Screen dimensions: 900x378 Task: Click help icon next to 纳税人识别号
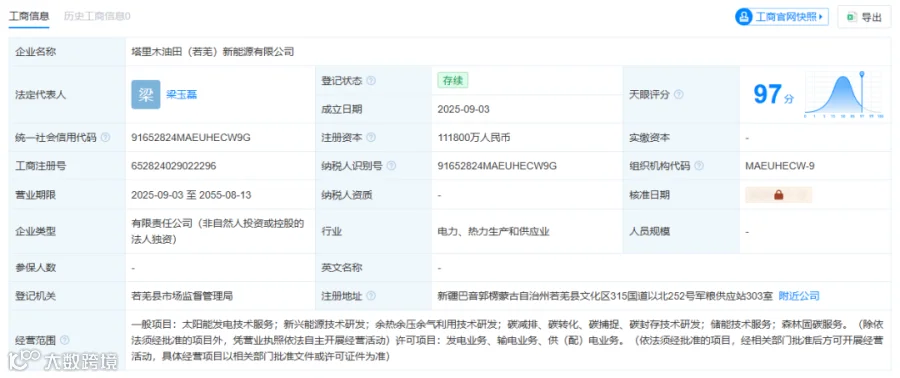point(391,166)
